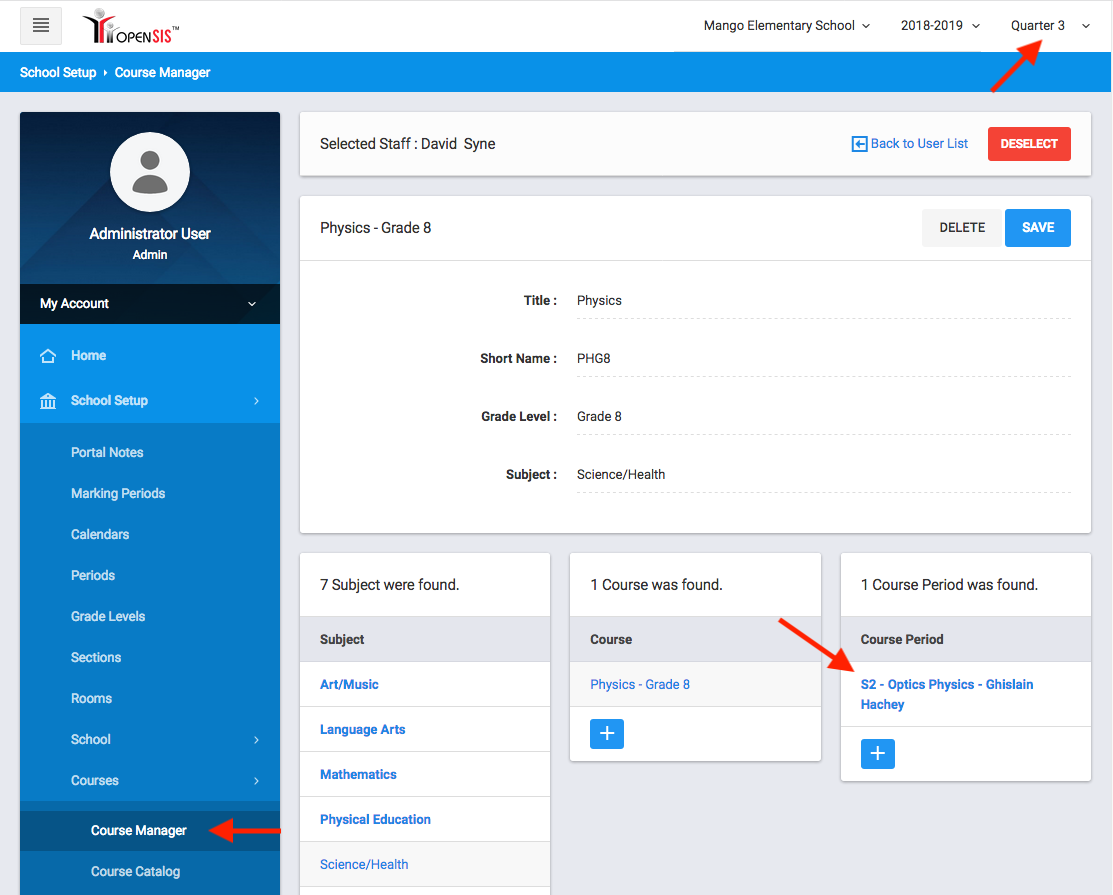Open the S2 - Optics Physics course period
Image resolution: width=1113 pixels, height=895 pixels.
click(x=946, y=694)
